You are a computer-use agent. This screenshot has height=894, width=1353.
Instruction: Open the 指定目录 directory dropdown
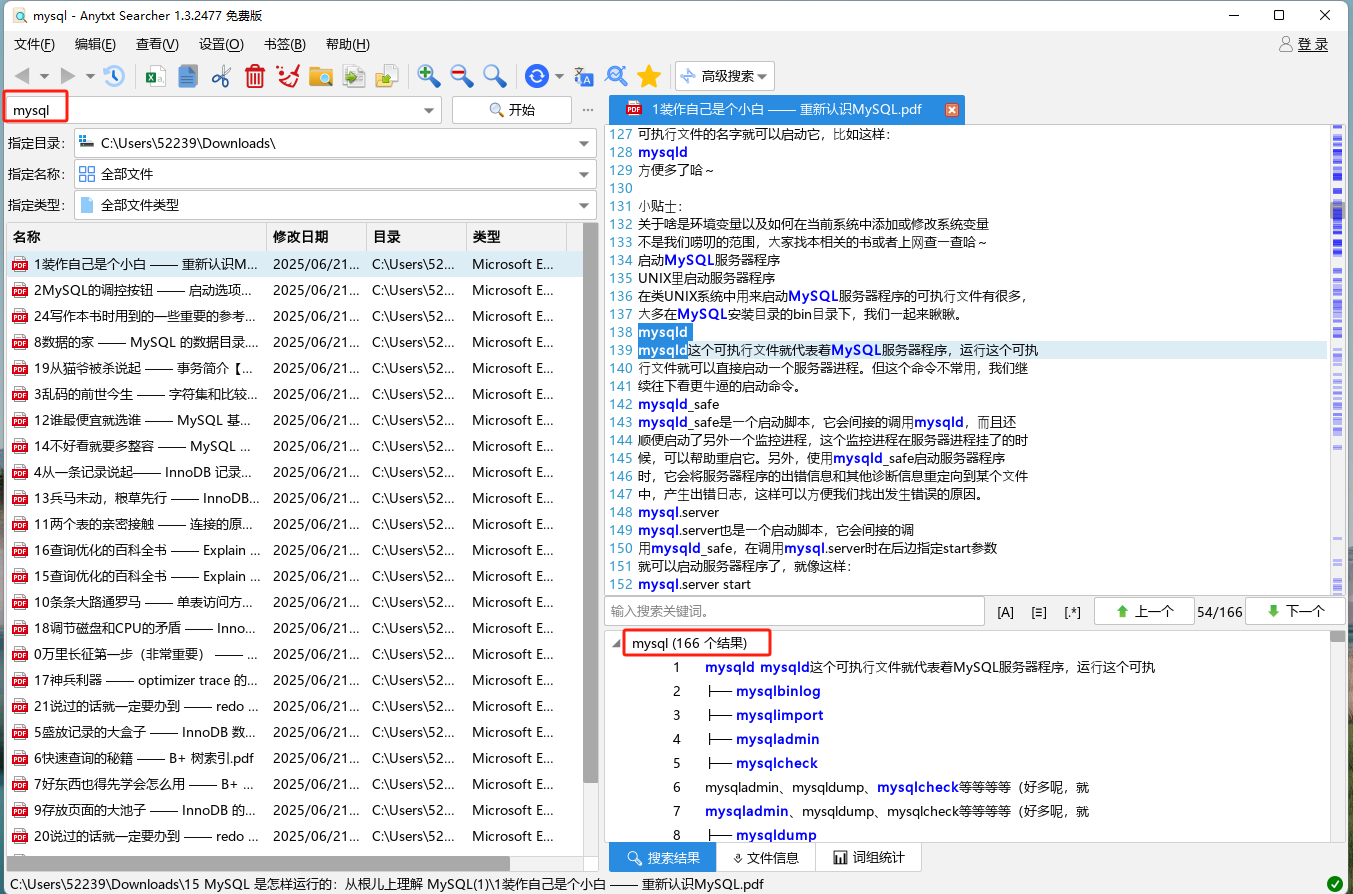(585, 143)
